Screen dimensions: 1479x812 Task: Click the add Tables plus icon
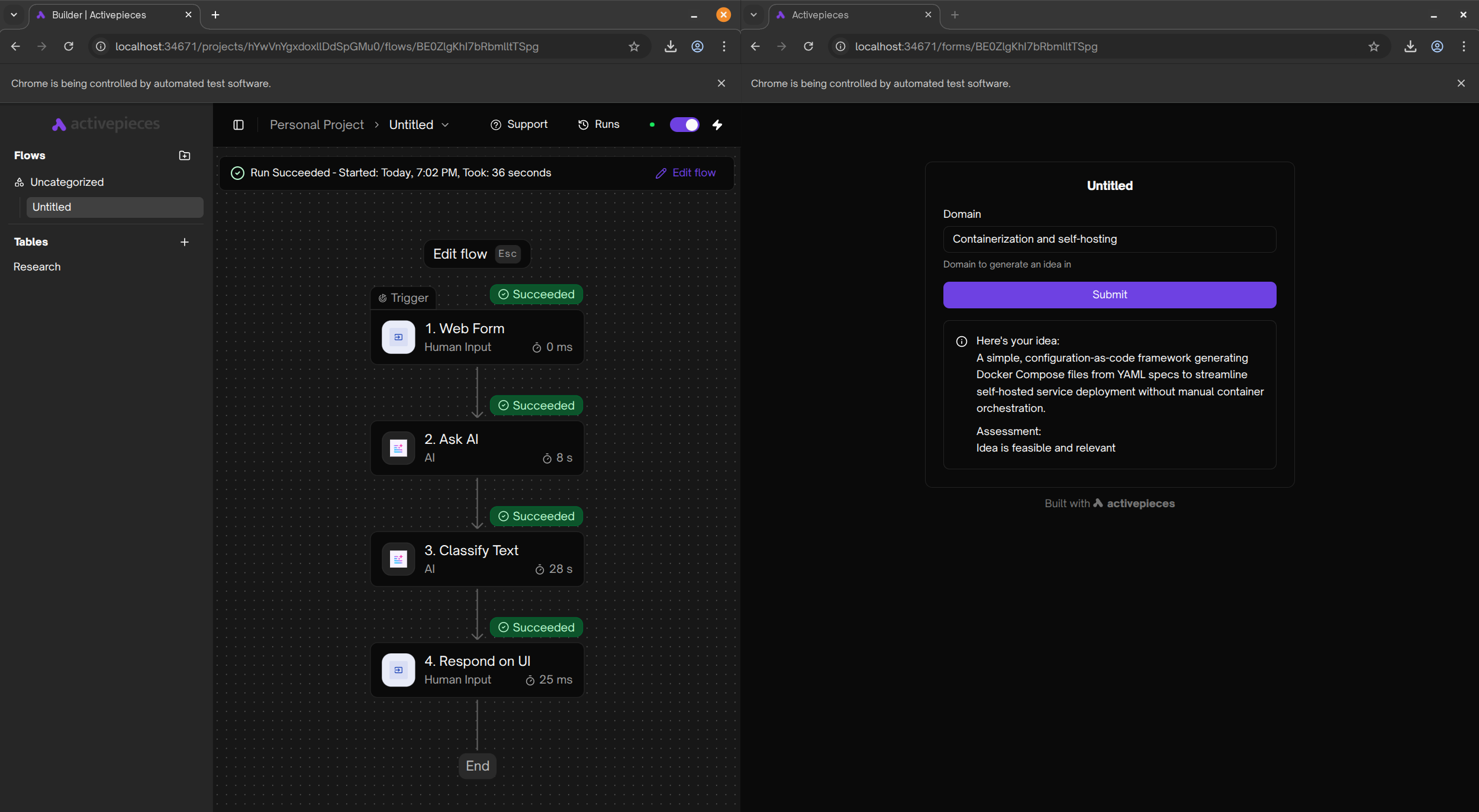184,241
